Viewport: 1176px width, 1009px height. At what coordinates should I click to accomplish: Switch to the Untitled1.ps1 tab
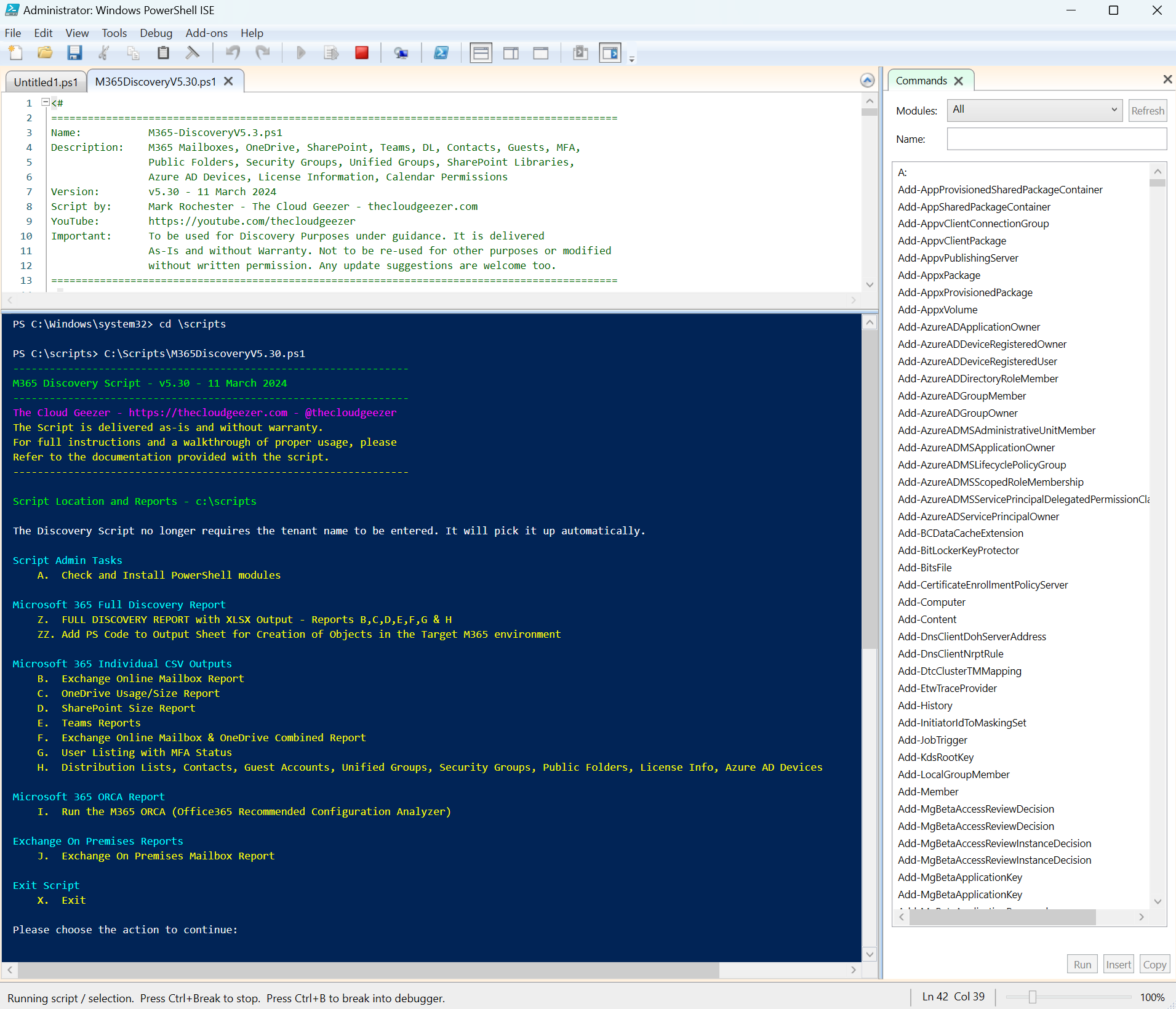45,81
